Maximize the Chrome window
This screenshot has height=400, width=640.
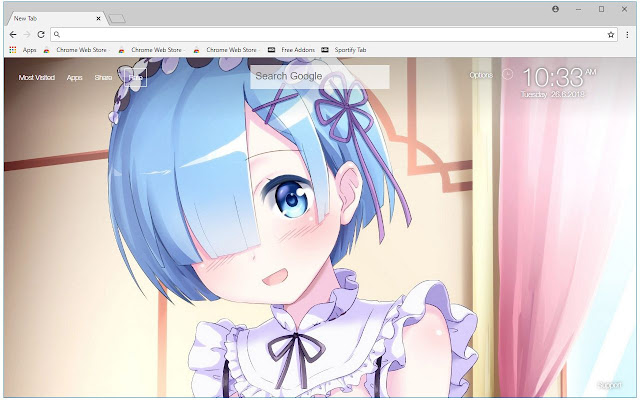coord(601,9)
